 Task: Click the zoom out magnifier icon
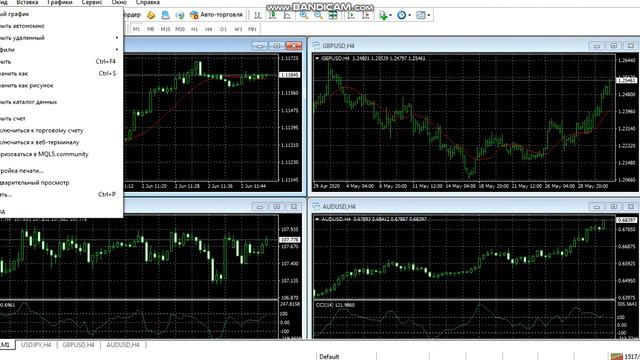pyautogui.click(x=318, y=15)
